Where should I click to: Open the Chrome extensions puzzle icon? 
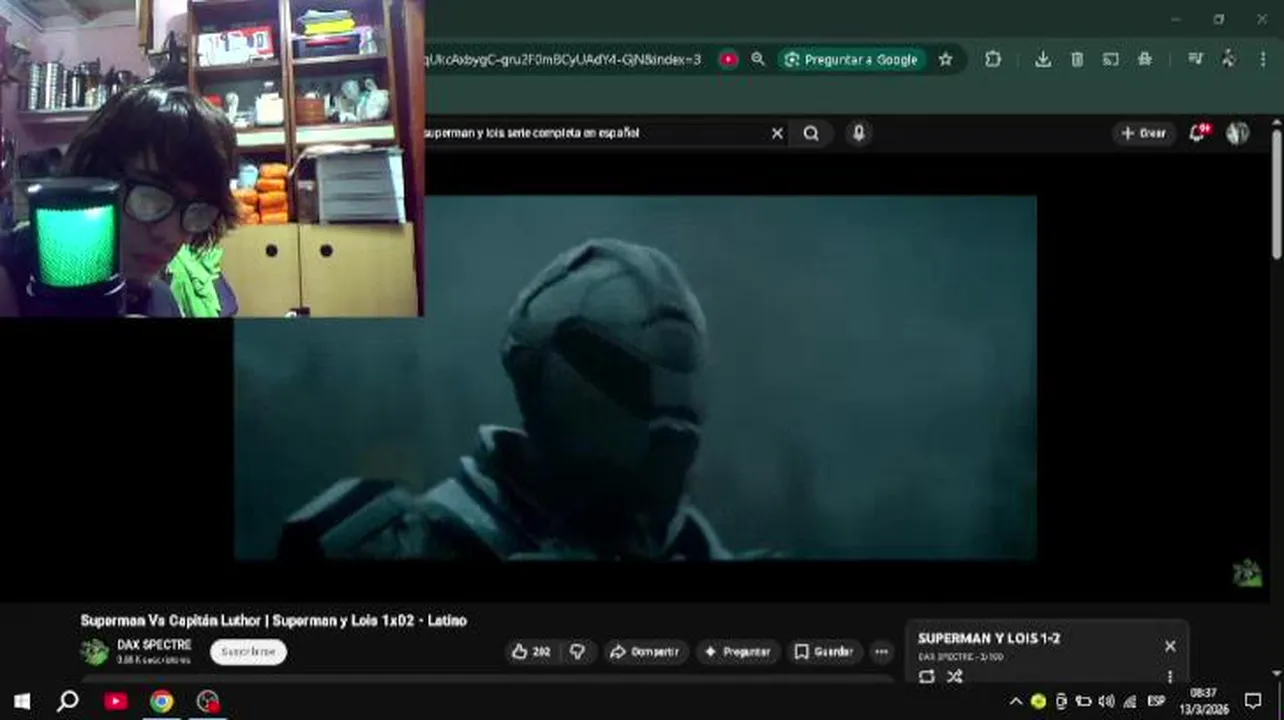(993, 60)
